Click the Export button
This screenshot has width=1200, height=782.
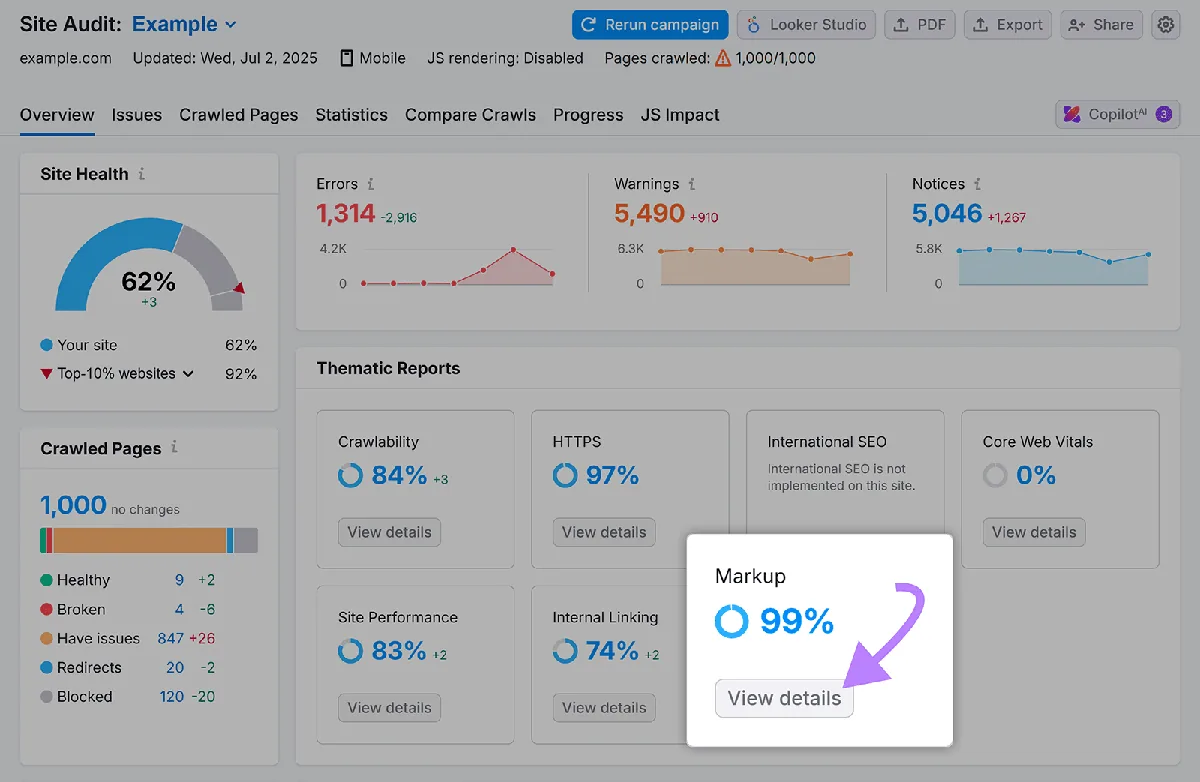coord(1007,25)
